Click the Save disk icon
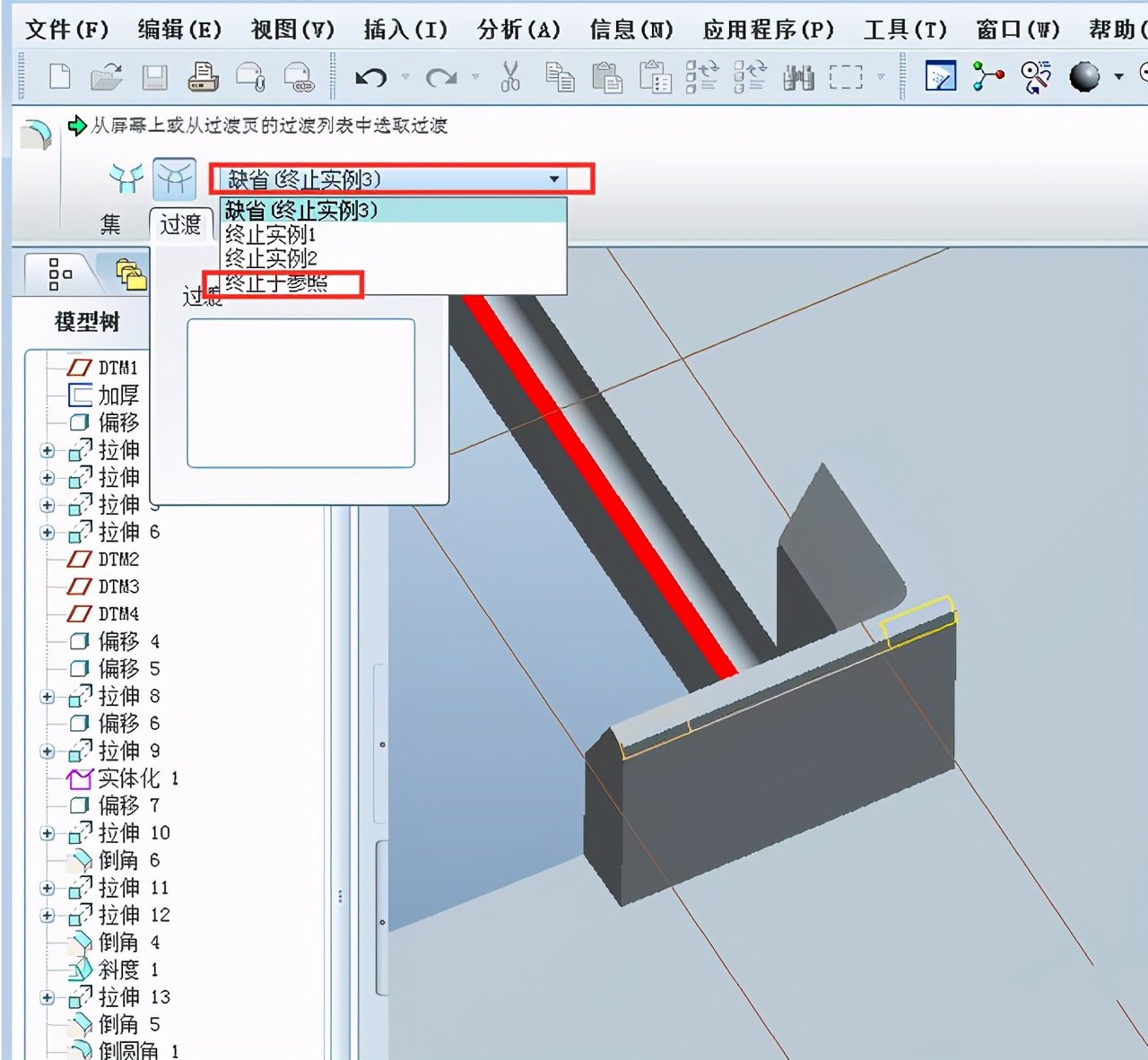 [155, 77]
